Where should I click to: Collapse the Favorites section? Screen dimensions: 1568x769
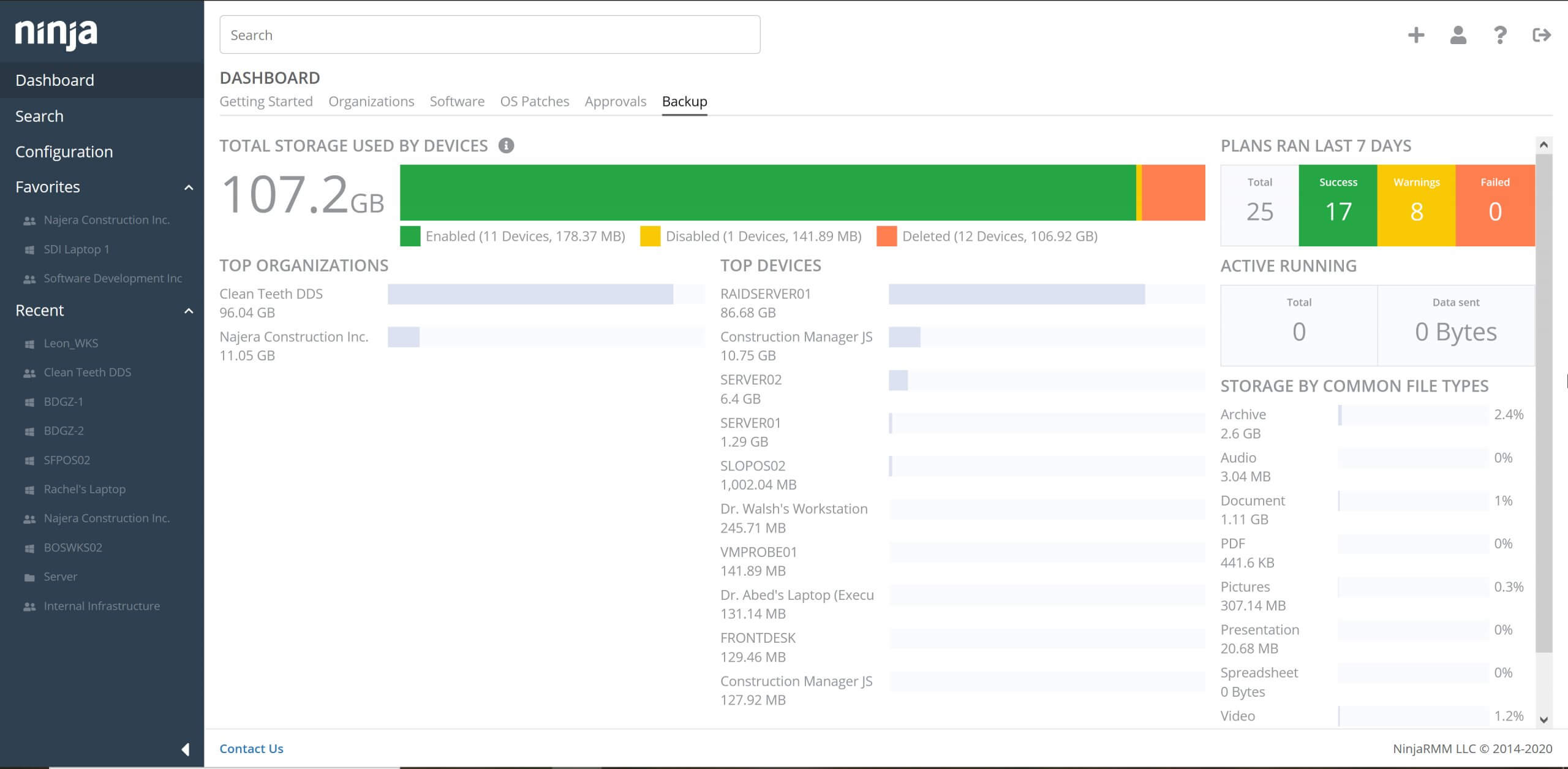[188, 187]
